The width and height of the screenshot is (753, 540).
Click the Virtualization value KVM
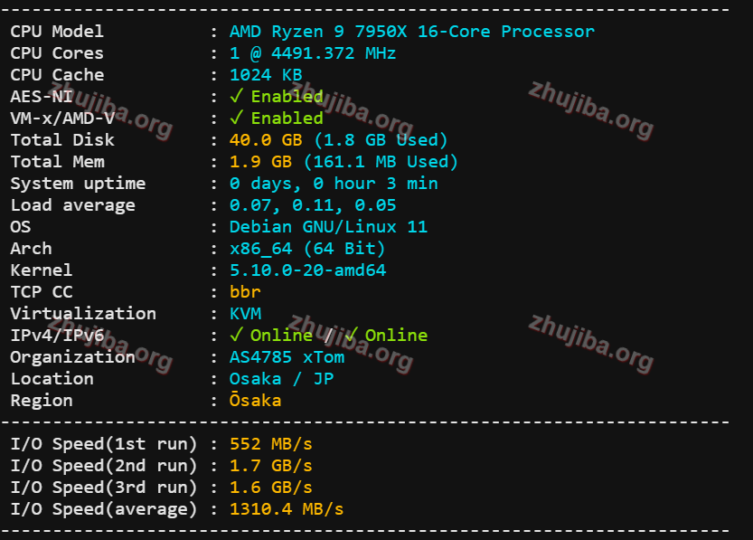pyautogui.click(x=245, y=314)
